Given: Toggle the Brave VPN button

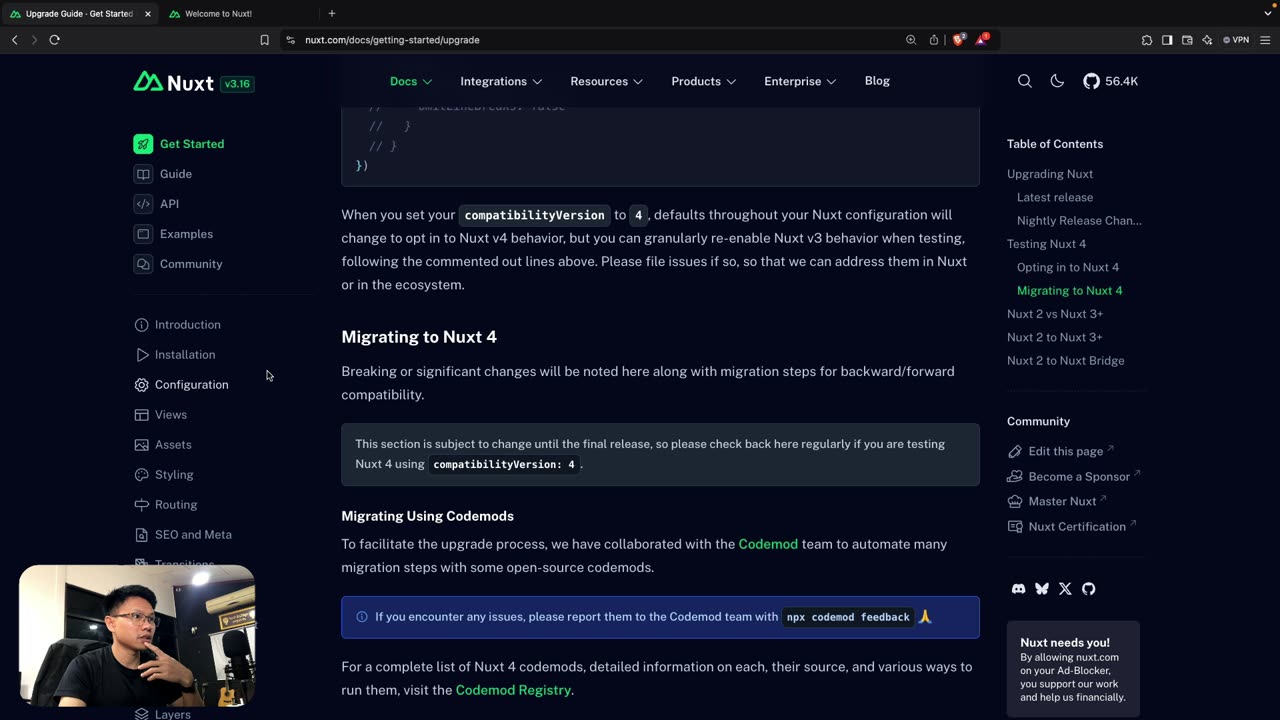Looking at the screenshot, I should click(1236, 40).
